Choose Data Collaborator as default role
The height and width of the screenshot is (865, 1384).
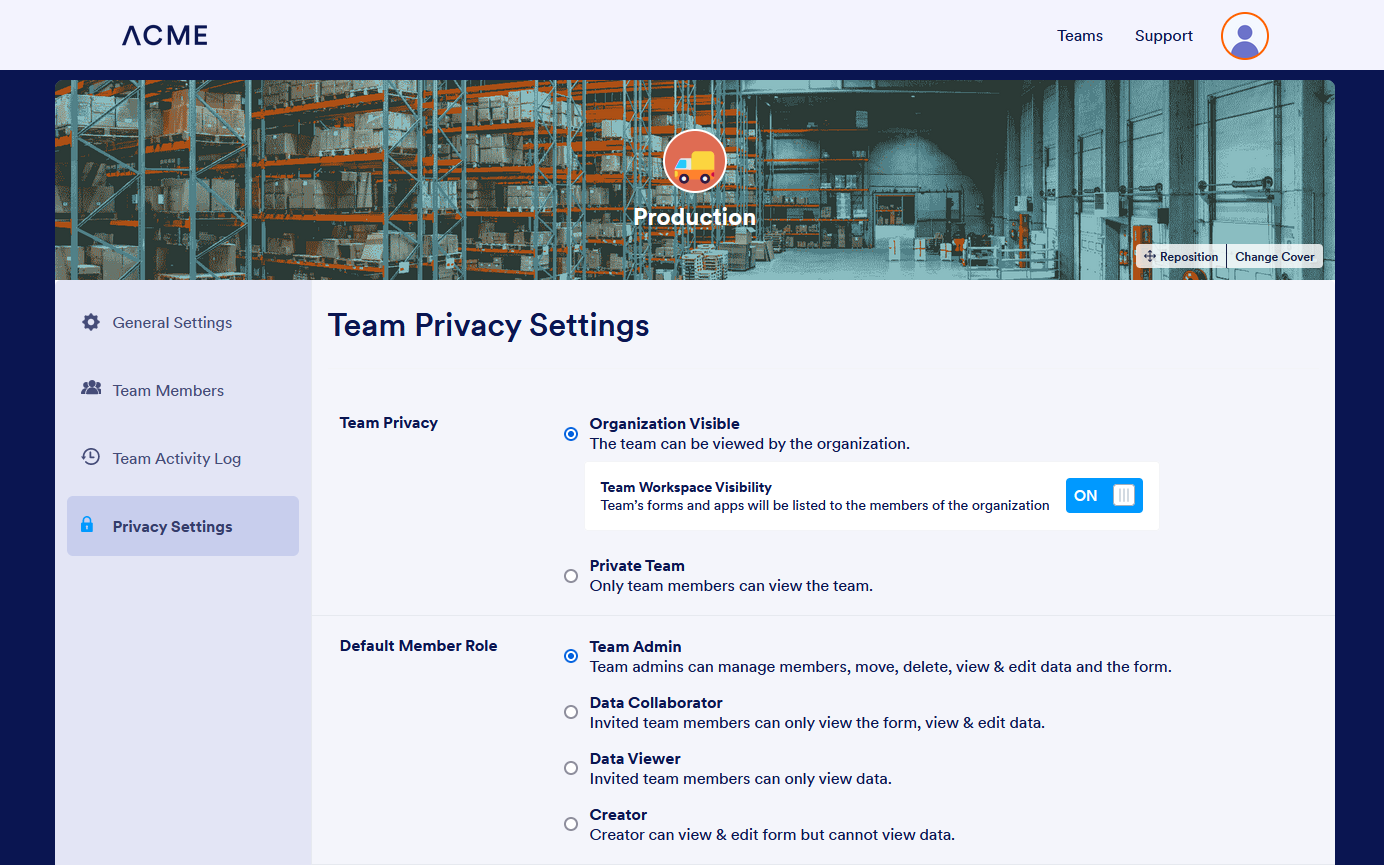(x=571, y=712)
